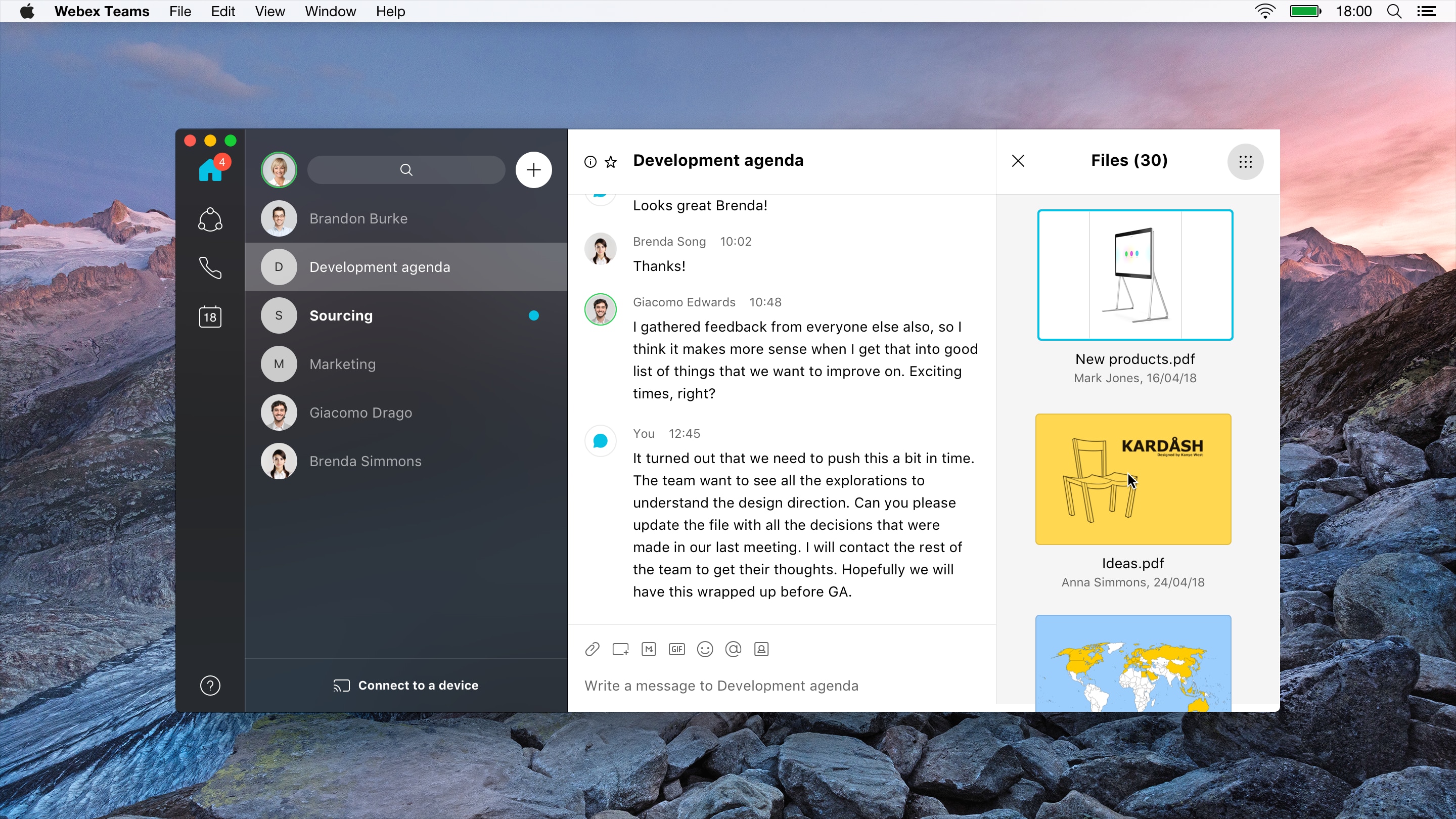Viewport: 1456px width, 819px height.
Task: Insert a GIF into the message
Action: tap(676, 649)
